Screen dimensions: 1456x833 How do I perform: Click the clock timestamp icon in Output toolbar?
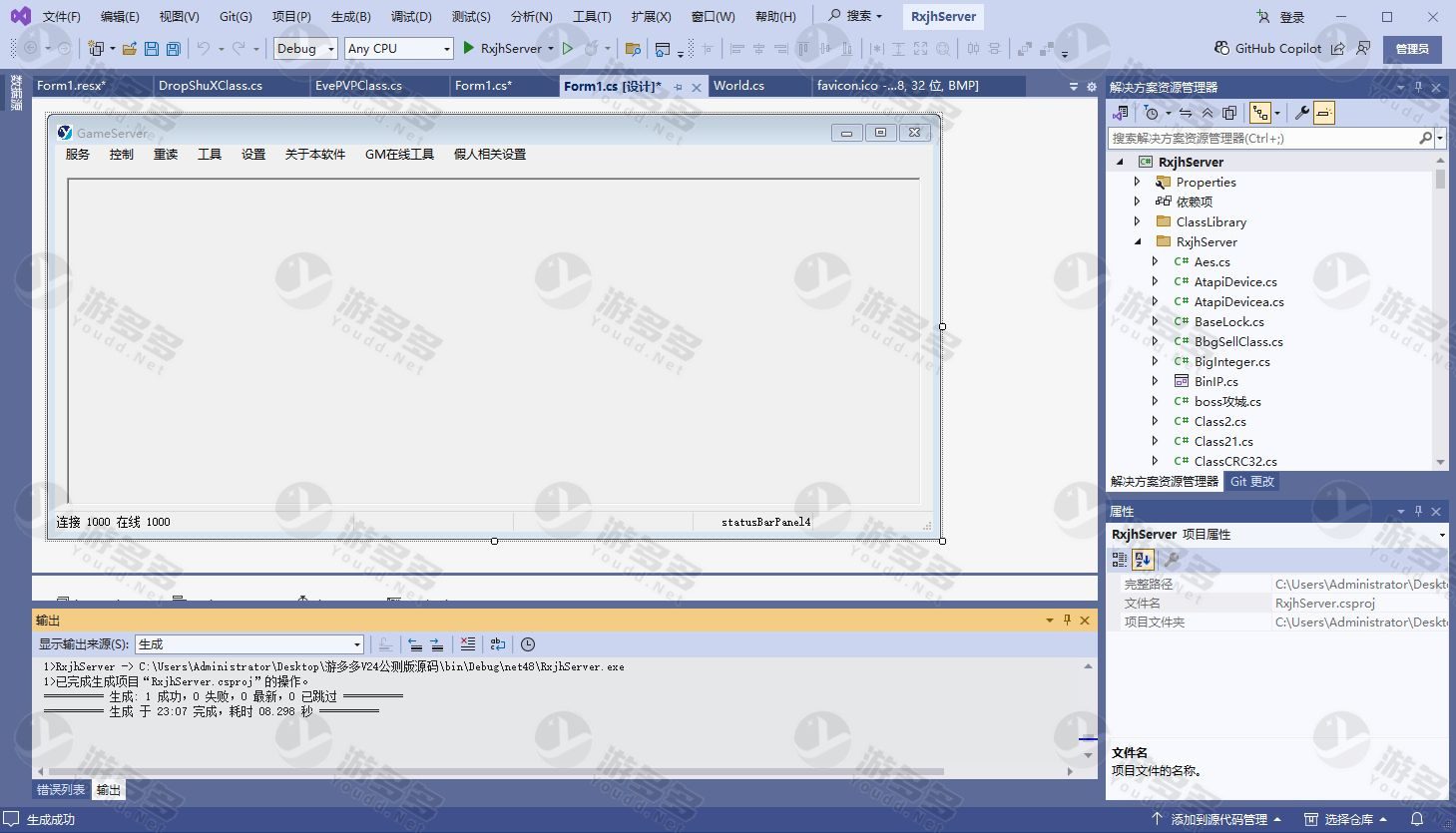pos(528,644)
